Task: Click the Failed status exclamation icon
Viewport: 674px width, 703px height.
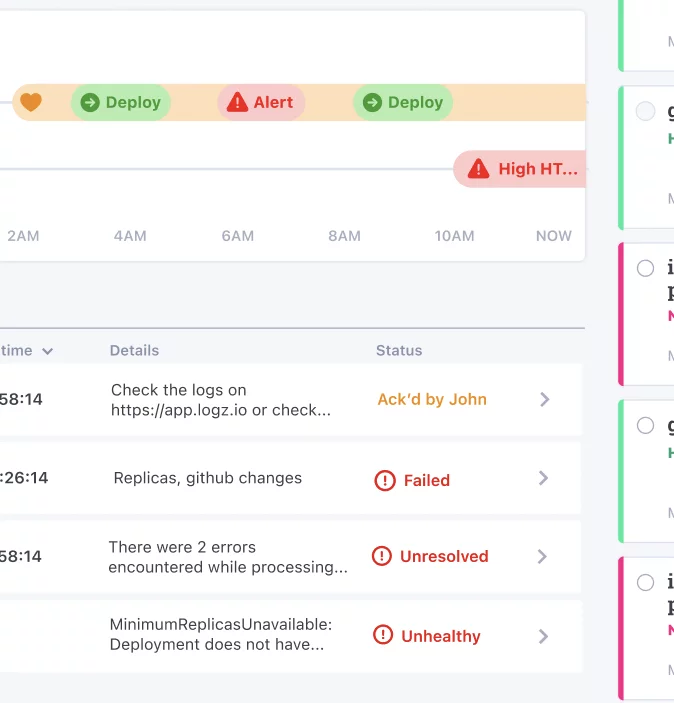Action: (385, 481)
